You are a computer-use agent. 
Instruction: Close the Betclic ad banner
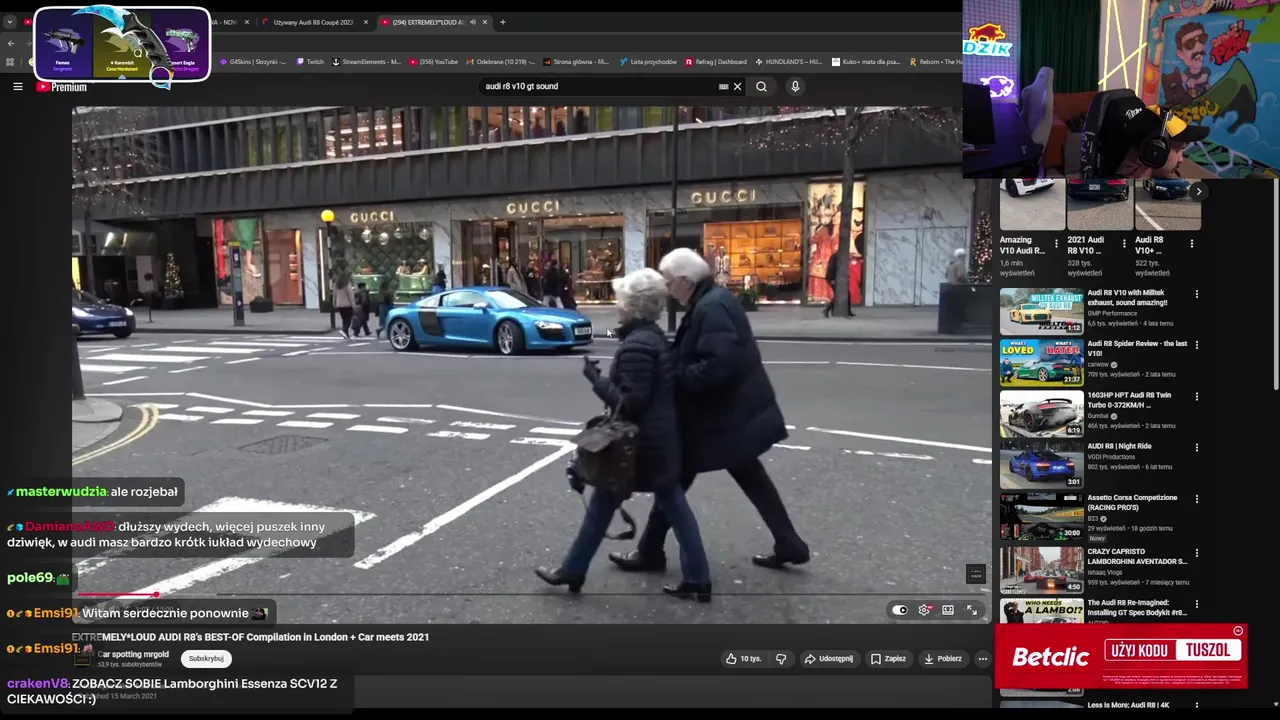point(1238,631)
